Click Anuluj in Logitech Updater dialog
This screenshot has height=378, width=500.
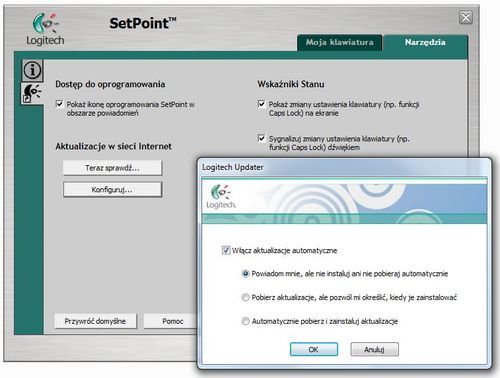click(374, 349)
